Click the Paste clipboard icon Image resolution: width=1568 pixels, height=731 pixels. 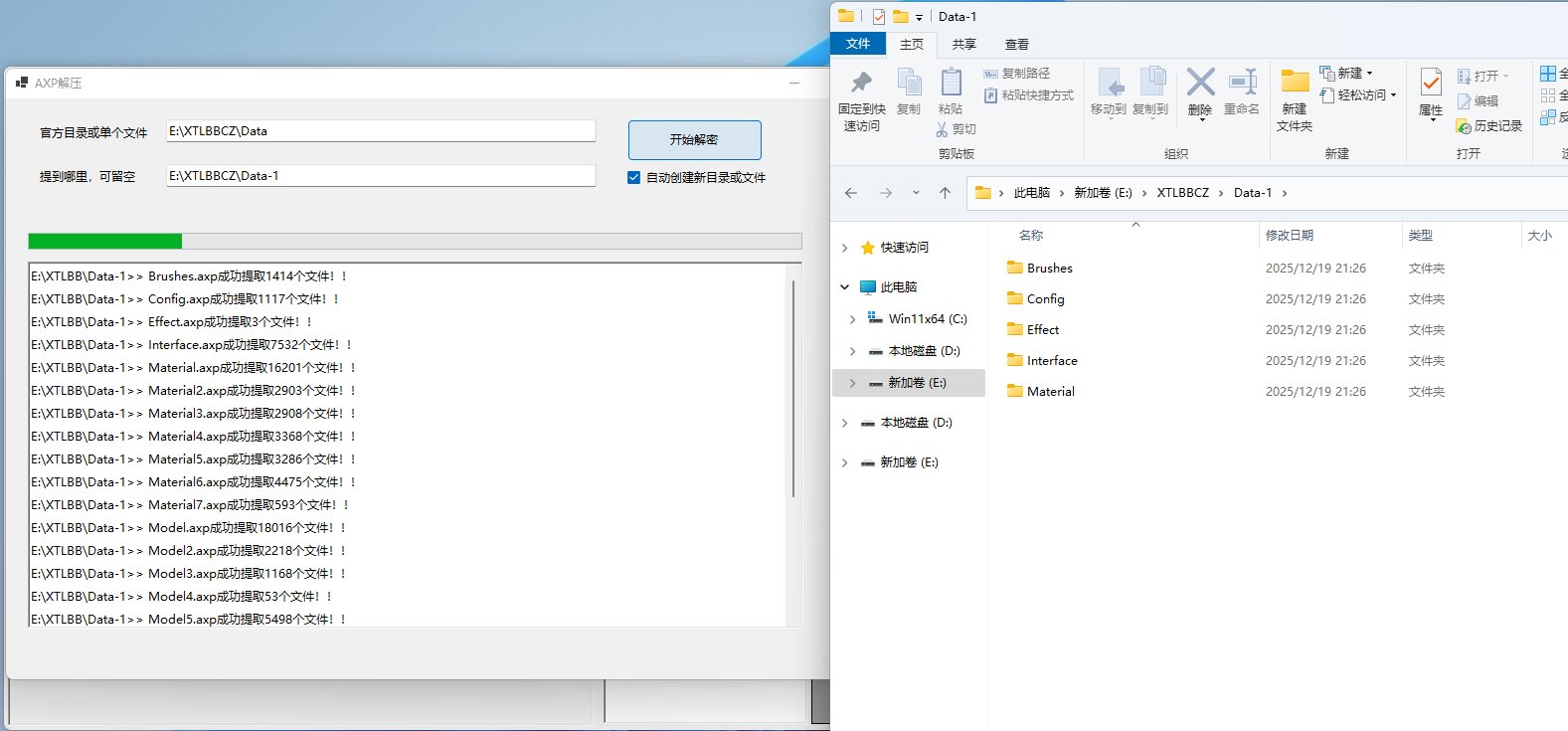point(951,83)
